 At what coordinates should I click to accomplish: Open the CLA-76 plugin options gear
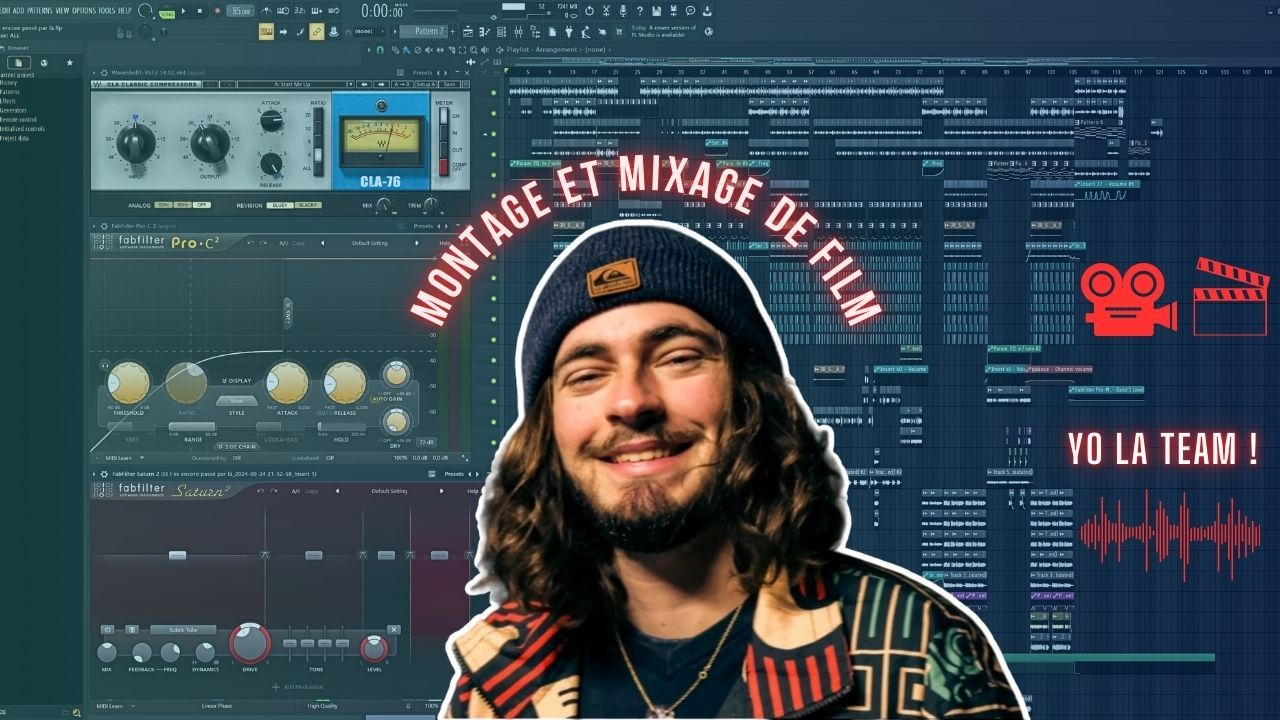[x=104, y=73]
